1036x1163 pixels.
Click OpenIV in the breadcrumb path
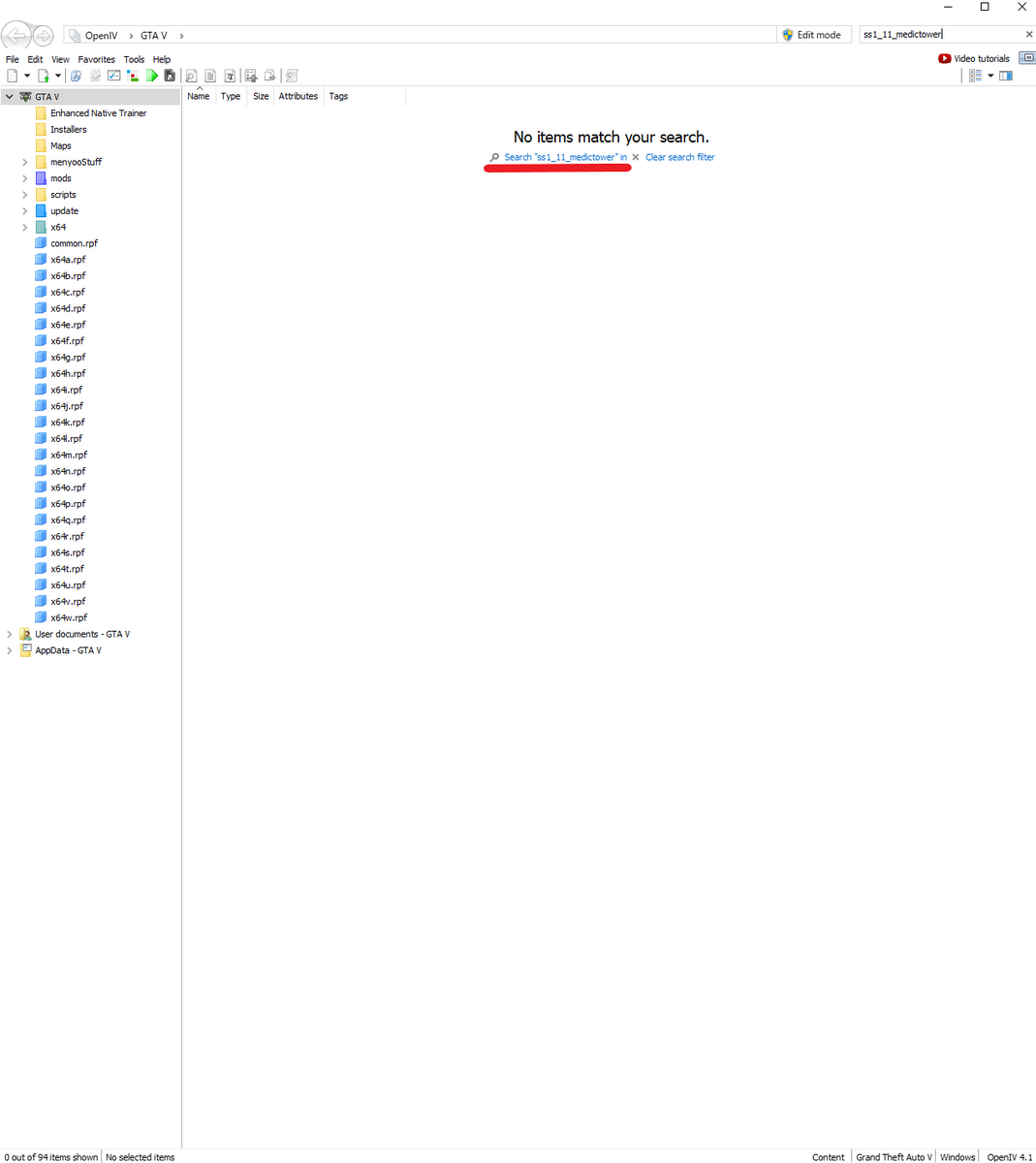tap(101, 36)
